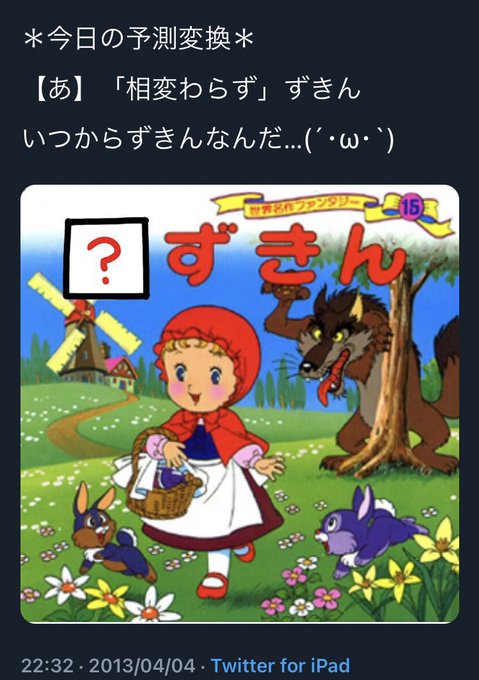Click the wicker basket the girl carries
Screen dimensions: 479x680
click(161, 475)
